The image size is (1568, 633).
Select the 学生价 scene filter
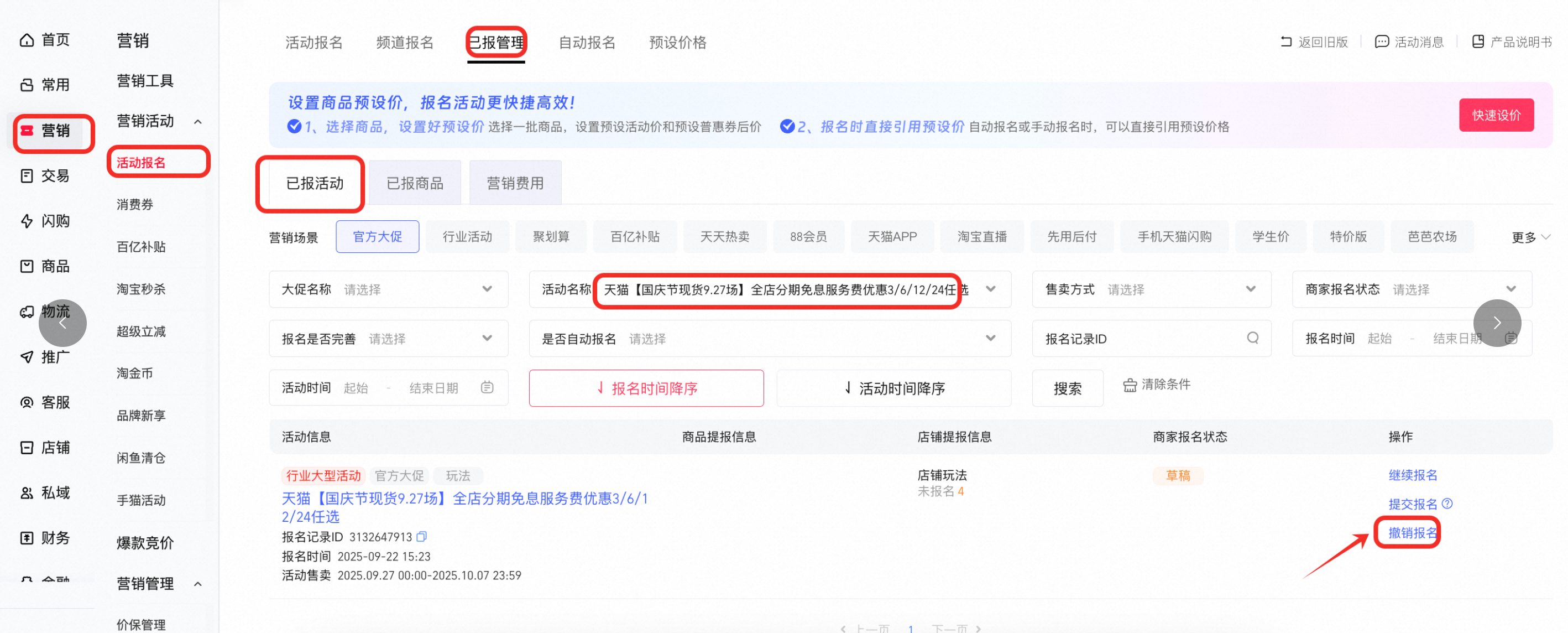pyautogui.click(x=1271, y=237)
